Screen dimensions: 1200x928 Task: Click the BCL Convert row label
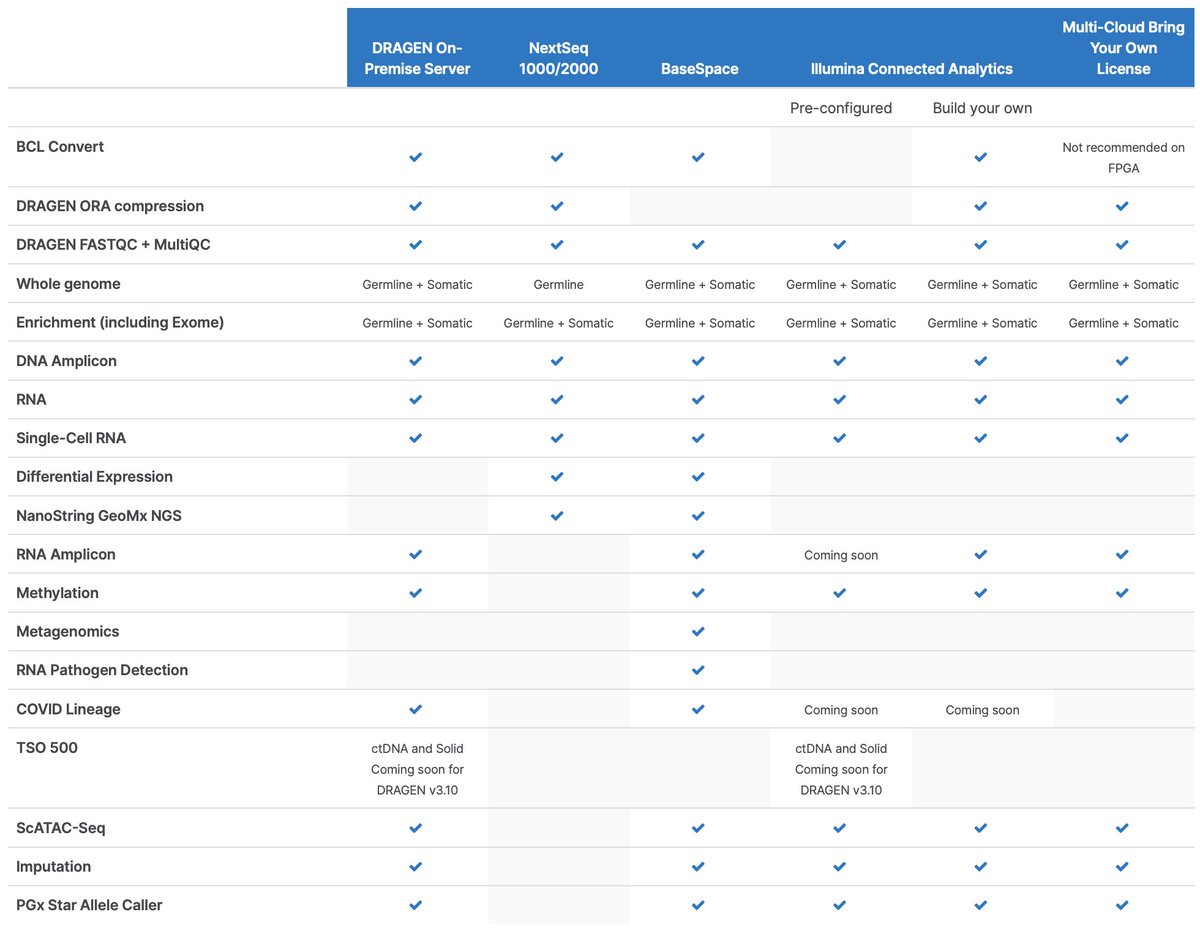click(x=60, y=147)
